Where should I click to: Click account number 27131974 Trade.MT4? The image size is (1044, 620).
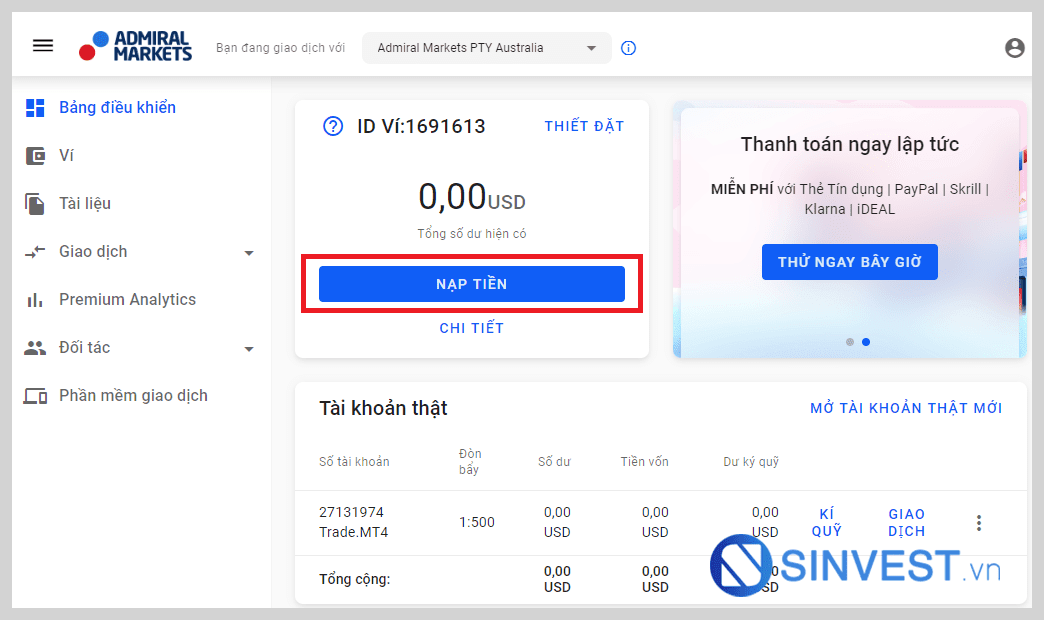coord(354,522)
